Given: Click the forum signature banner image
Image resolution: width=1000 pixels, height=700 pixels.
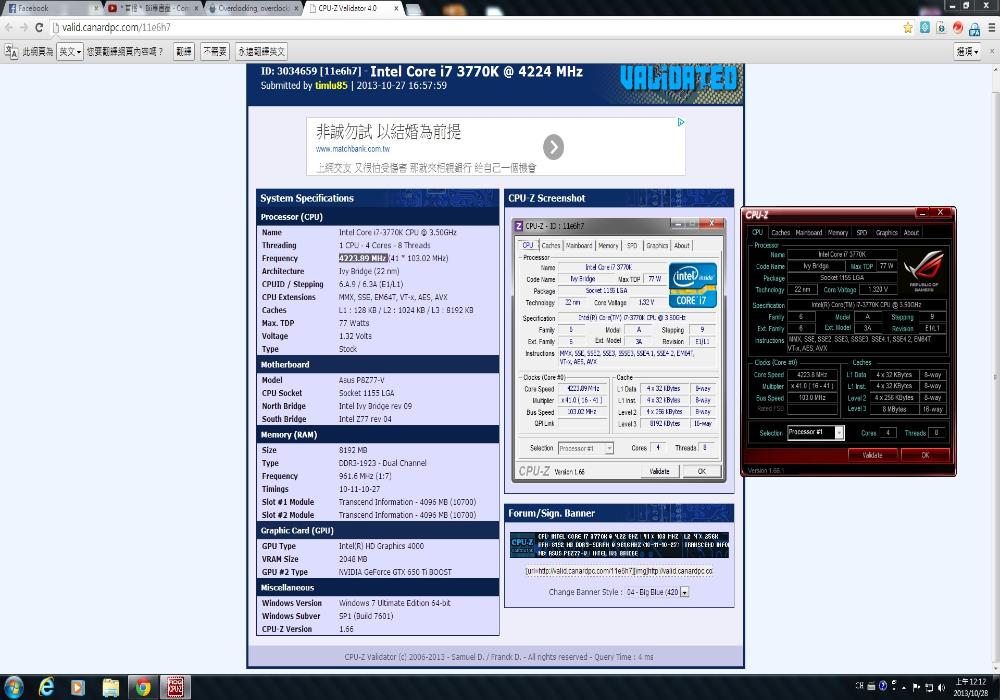Looking at the screenshot, I should pyautogui.click(x=619, y=545).
